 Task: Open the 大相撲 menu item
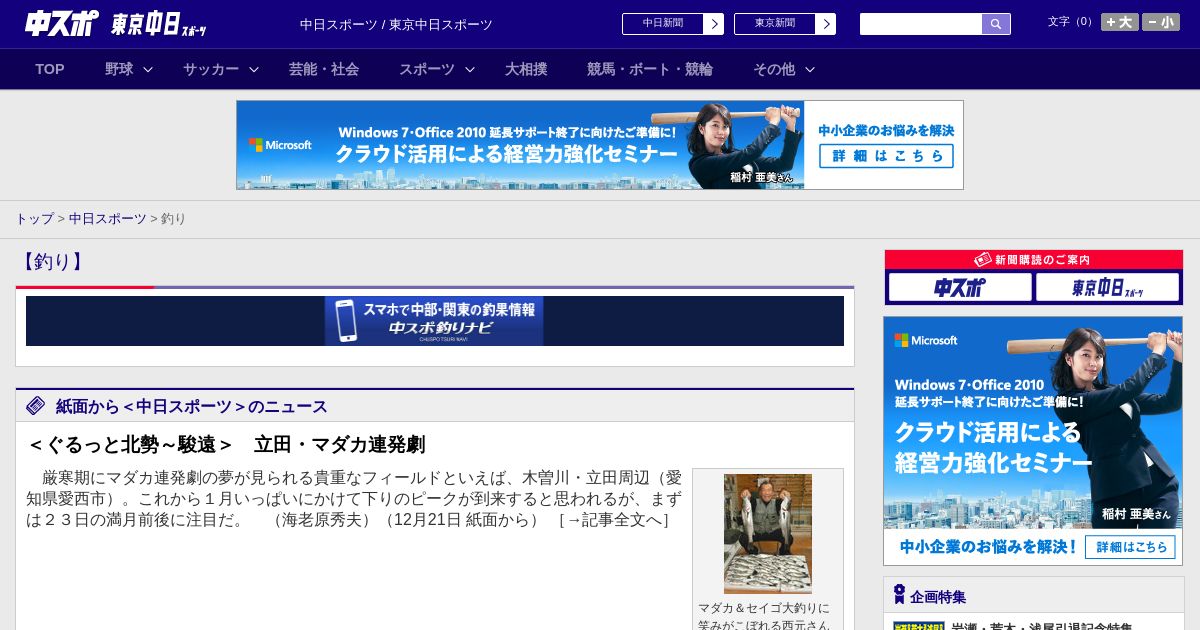526,69
